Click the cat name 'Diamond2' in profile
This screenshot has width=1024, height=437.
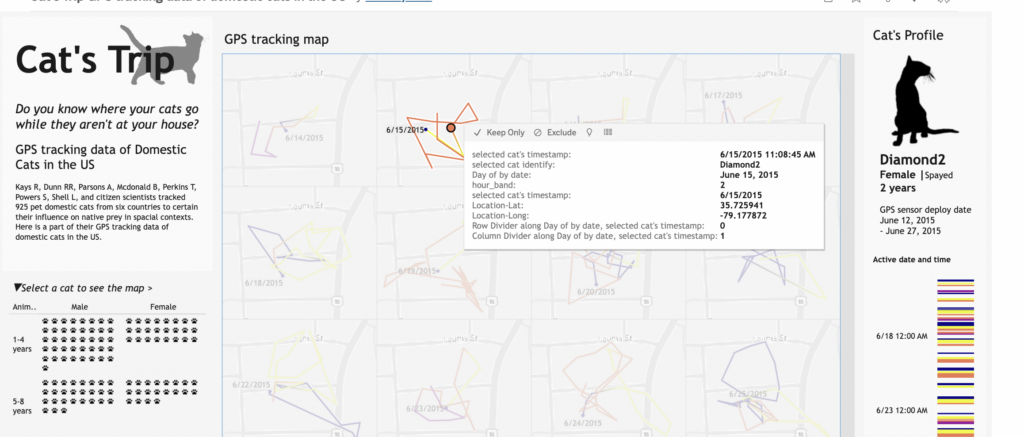(912, 161)
